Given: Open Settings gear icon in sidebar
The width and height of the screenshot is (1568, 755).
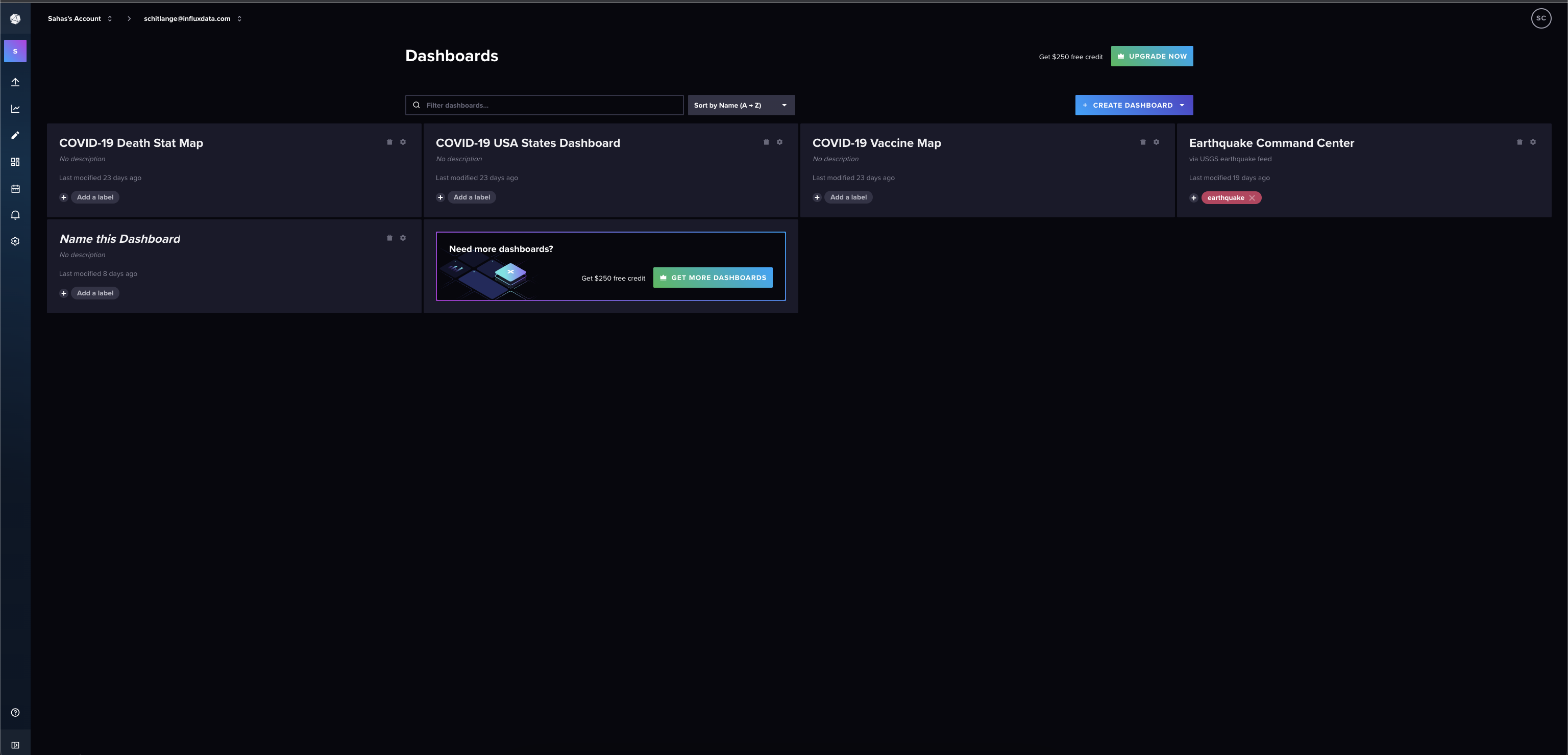Looking at the screenshot, I should pyautogui.click(x=15, y=241).
